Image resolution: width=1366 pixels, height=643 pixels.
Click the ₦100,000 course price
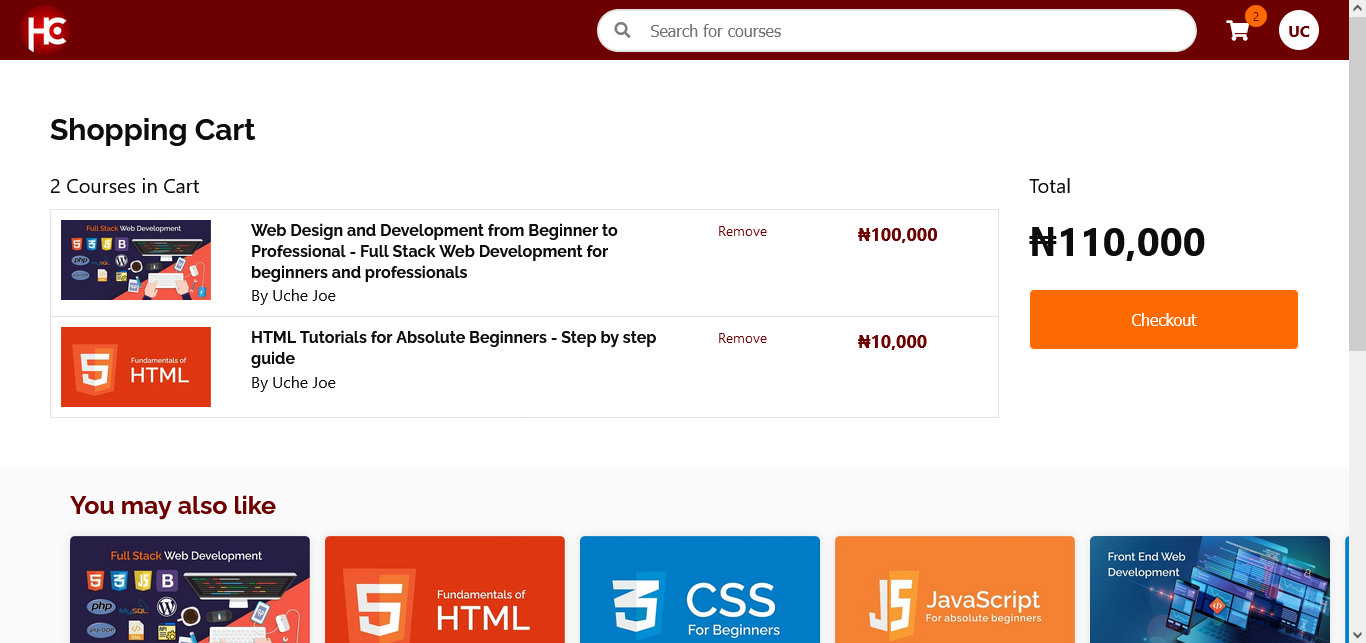click(897, 235)
